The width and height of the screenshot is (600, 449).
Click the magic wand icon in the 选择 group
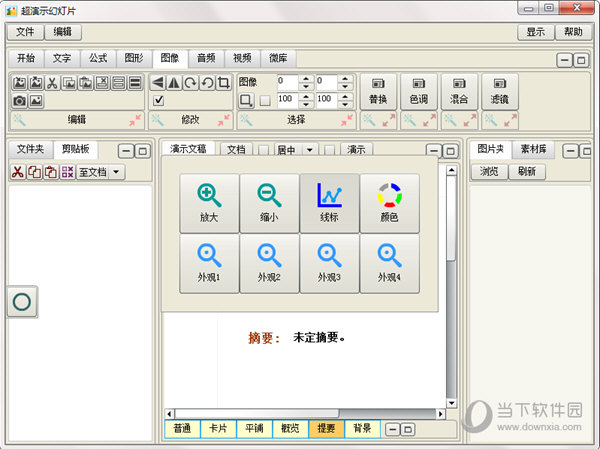[246, 120]
